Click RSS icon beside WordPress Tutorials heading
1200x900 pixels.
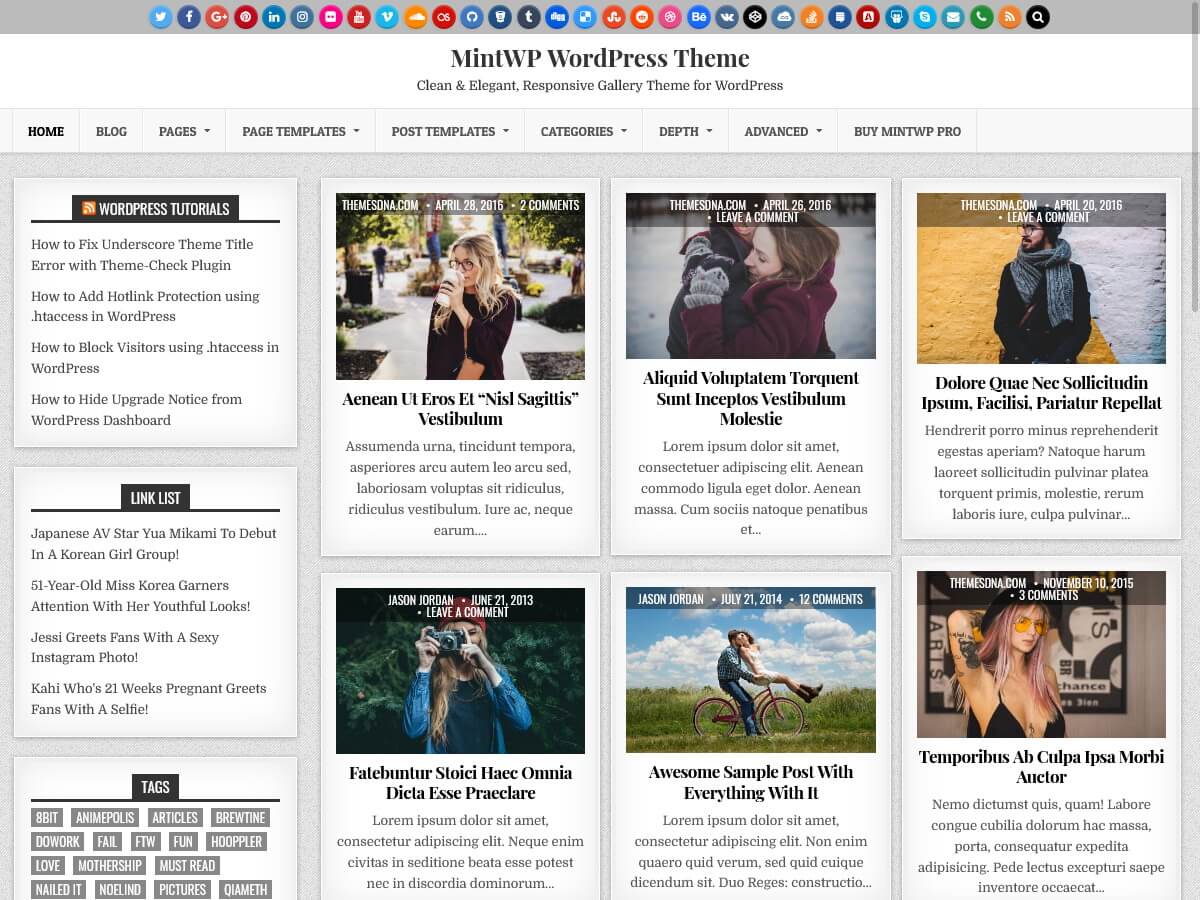pos(89,209)
